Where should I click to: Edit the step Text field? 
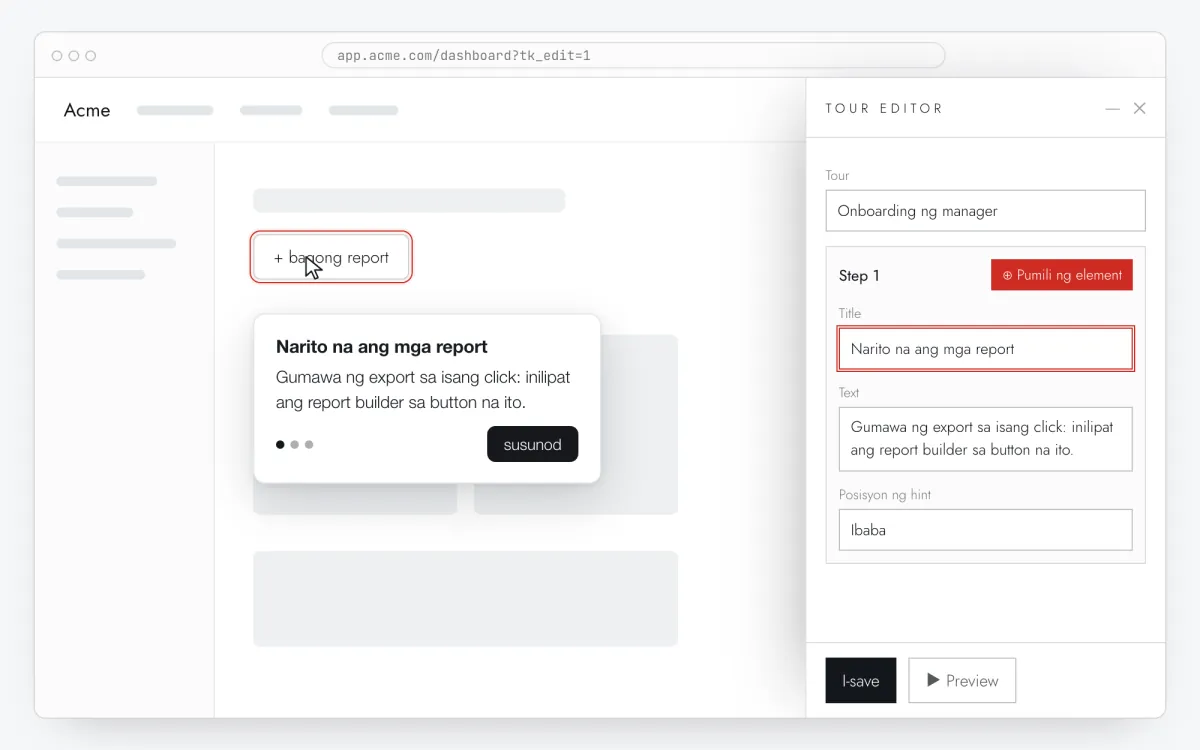click(985, 438)
